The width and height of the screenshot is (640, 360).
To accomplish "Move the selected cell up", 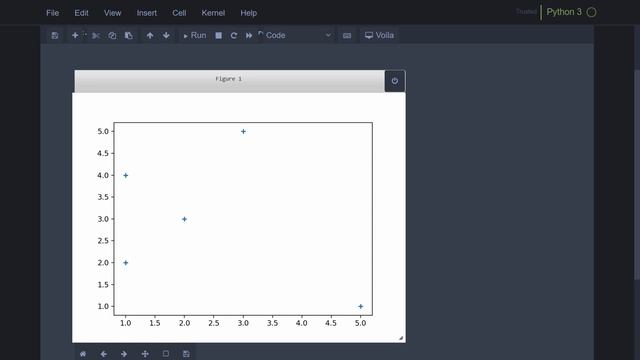I will pos(150,36).
